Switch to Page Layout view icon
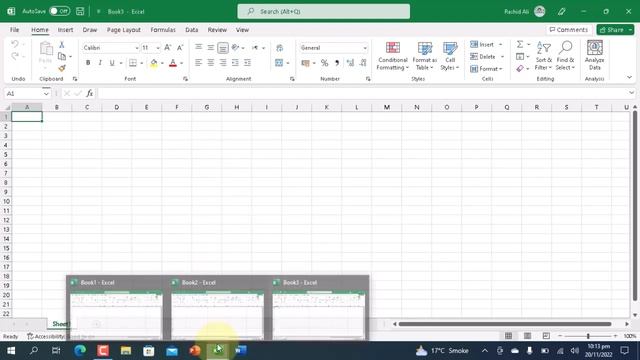This screenshot has width=640, height=360. (x=527, y=336)
